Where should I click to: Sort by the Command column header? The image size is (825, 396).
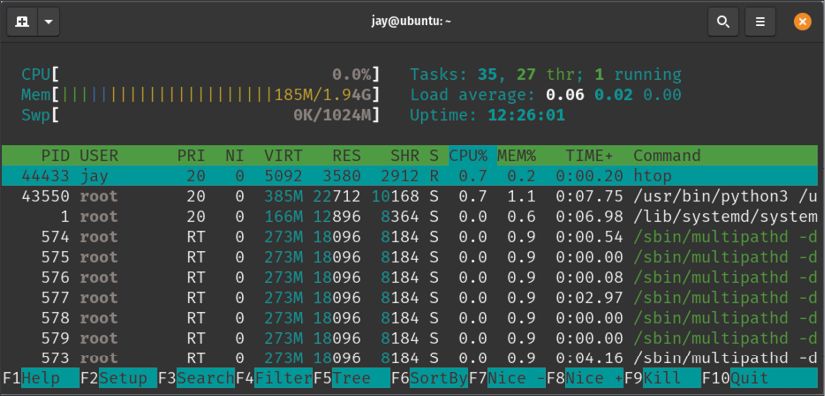click(667, 156)
